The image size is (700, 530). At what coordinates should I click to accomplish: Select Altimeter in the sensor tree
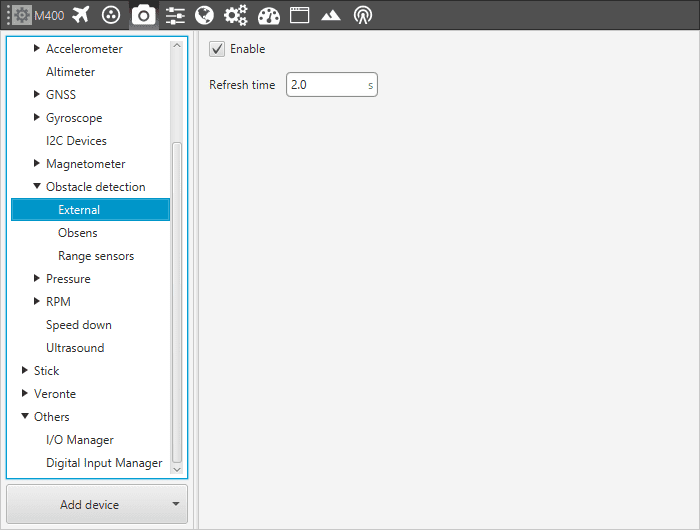click(71, 72)
